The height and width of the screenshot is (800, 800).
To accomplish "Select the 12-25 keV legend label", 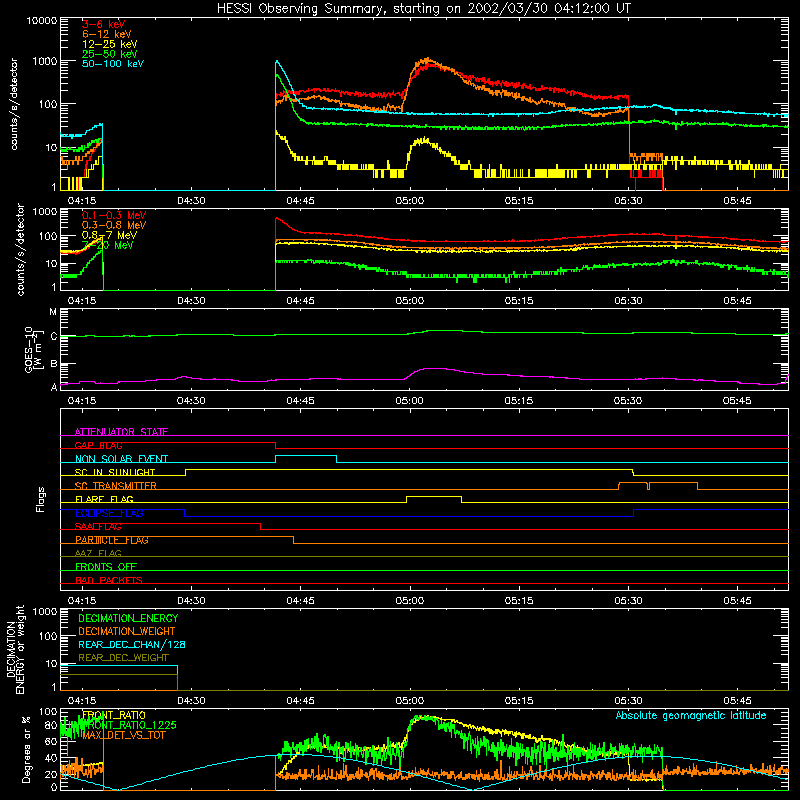I will [x=110, y=44].
